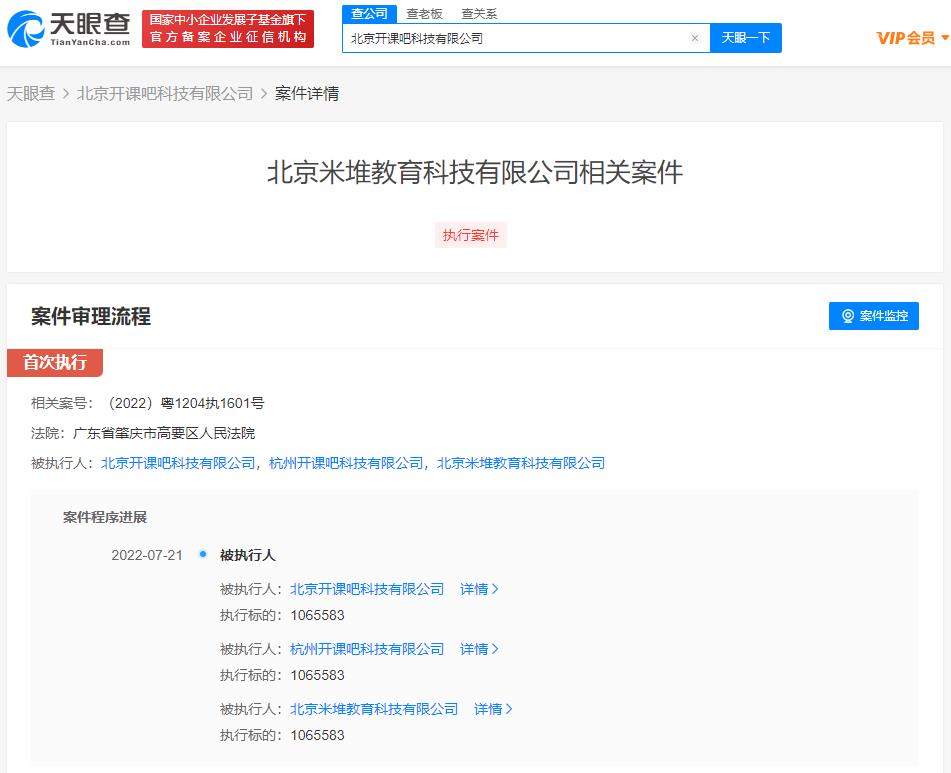Screen dimensions: 951x773
Task: Click the 2022-07-21 timeline dot marker
Action: point(203,554)
